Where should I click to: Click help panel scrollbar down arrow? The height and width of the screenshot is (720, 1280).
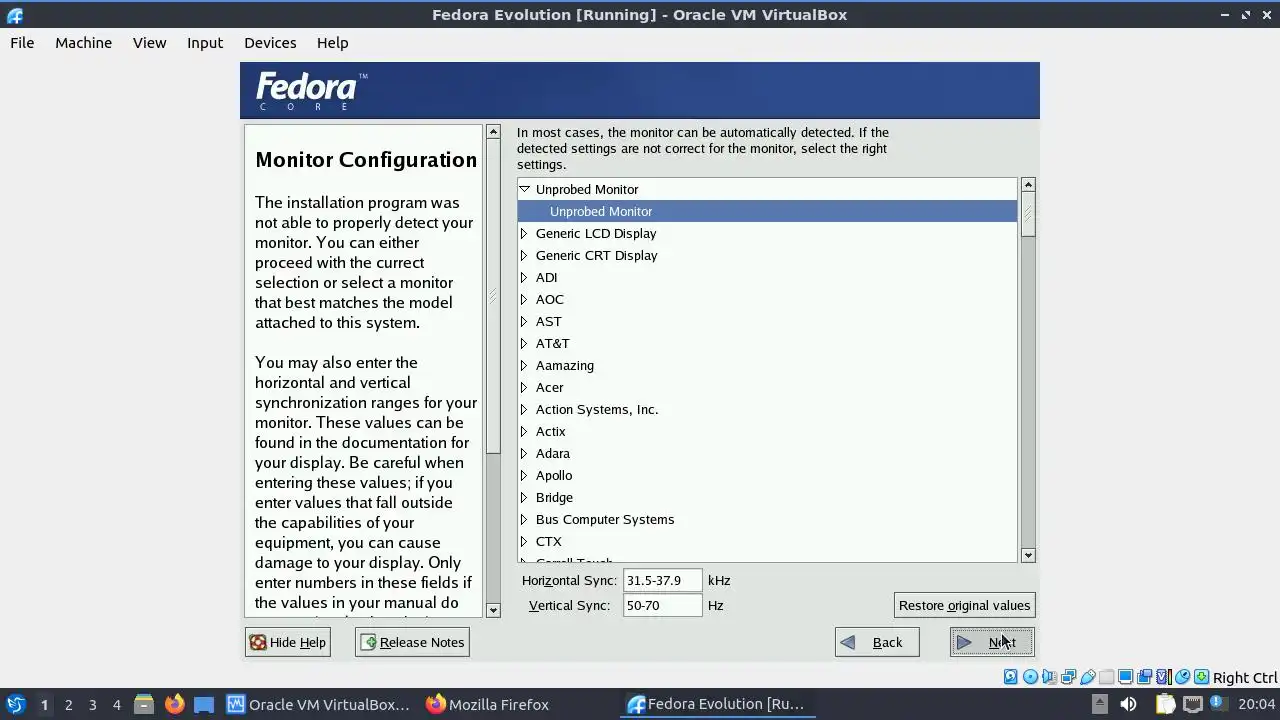(x=493, y=610)
